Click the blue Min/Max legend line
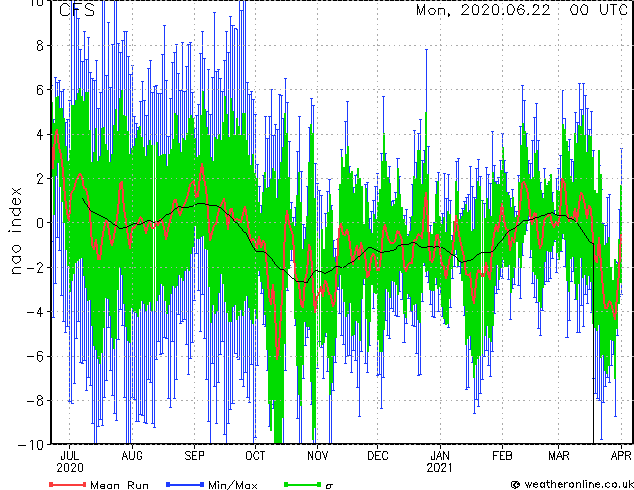This screenshot has height=490, width=634. (185, 484)
